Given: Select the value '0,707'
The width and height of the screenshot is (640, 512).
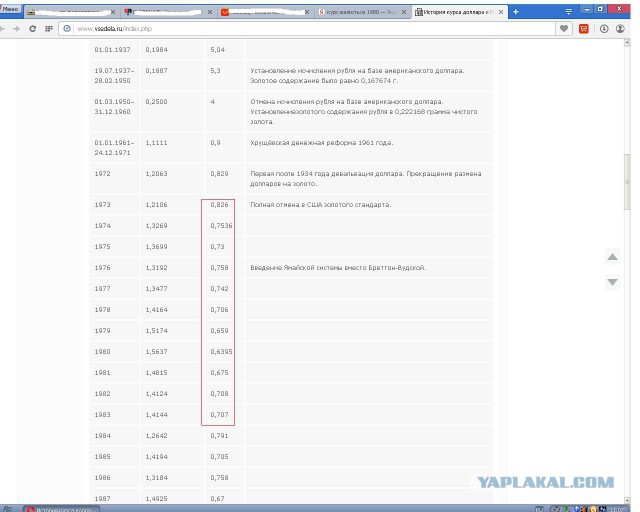Looking at the screenshot, I should 220,415.
